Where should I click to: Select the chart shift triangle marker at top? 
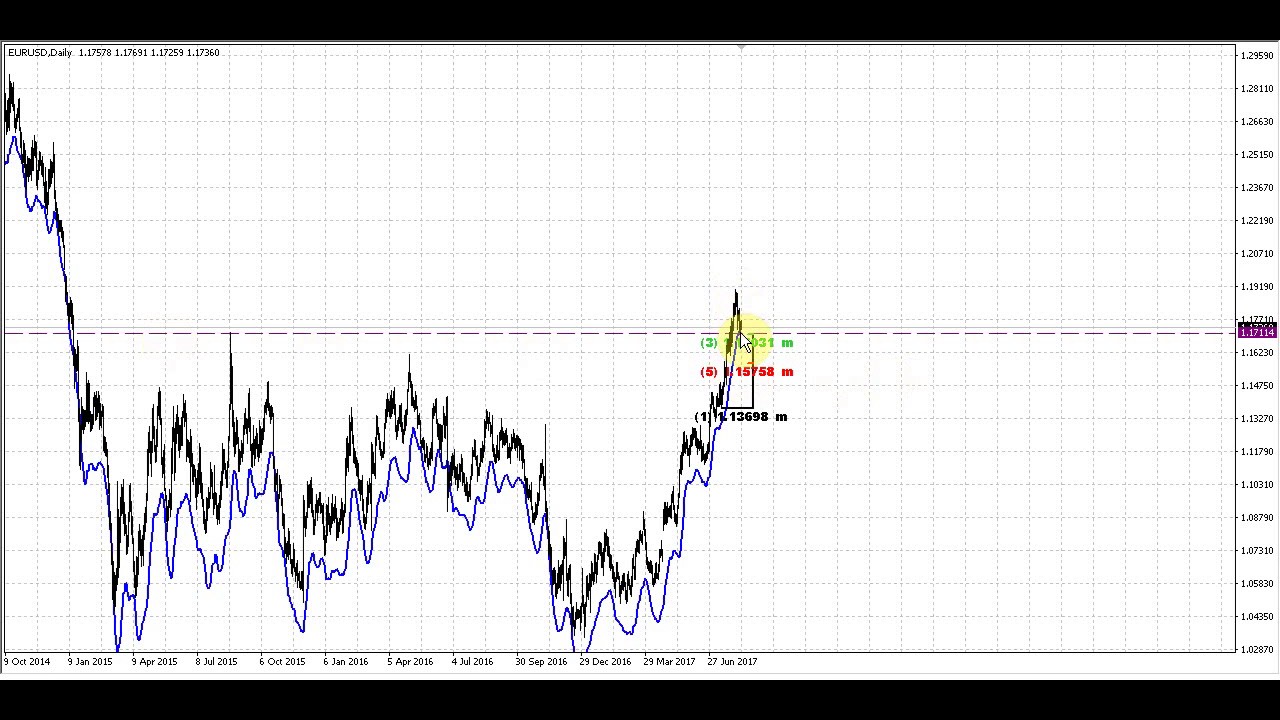(741, 48)
